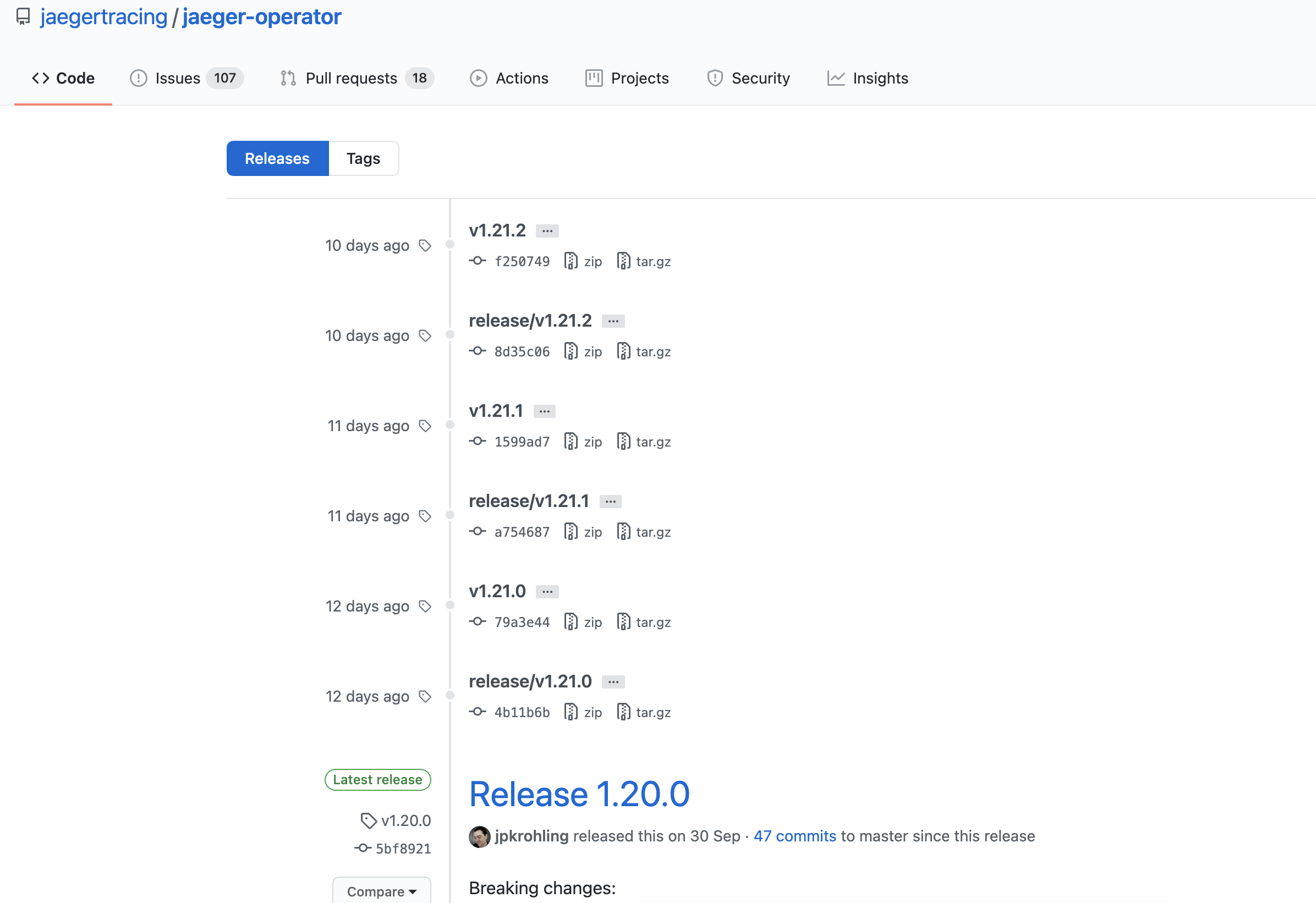Click the zip file icon for release/v1.21.0

coord(571,712)
